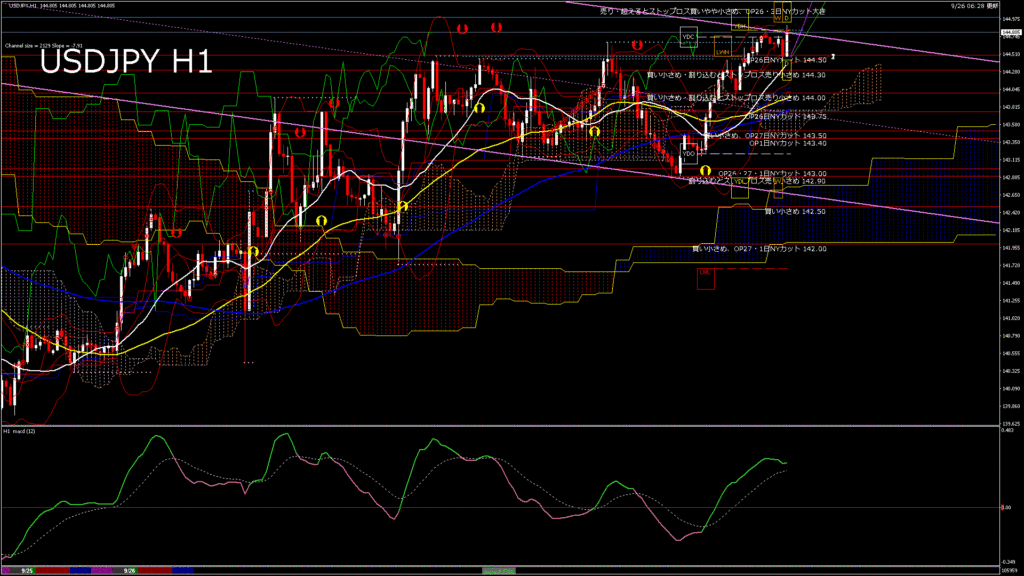Image resolution: width=1024 pixels, height=576 pixels.
Task: Select the YDO level label box
Action: pos(688,153)
